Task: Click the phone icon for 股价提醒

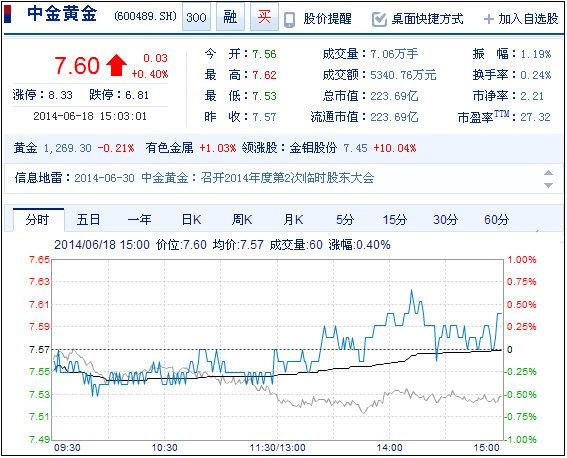Action: [x=289, y=20]
